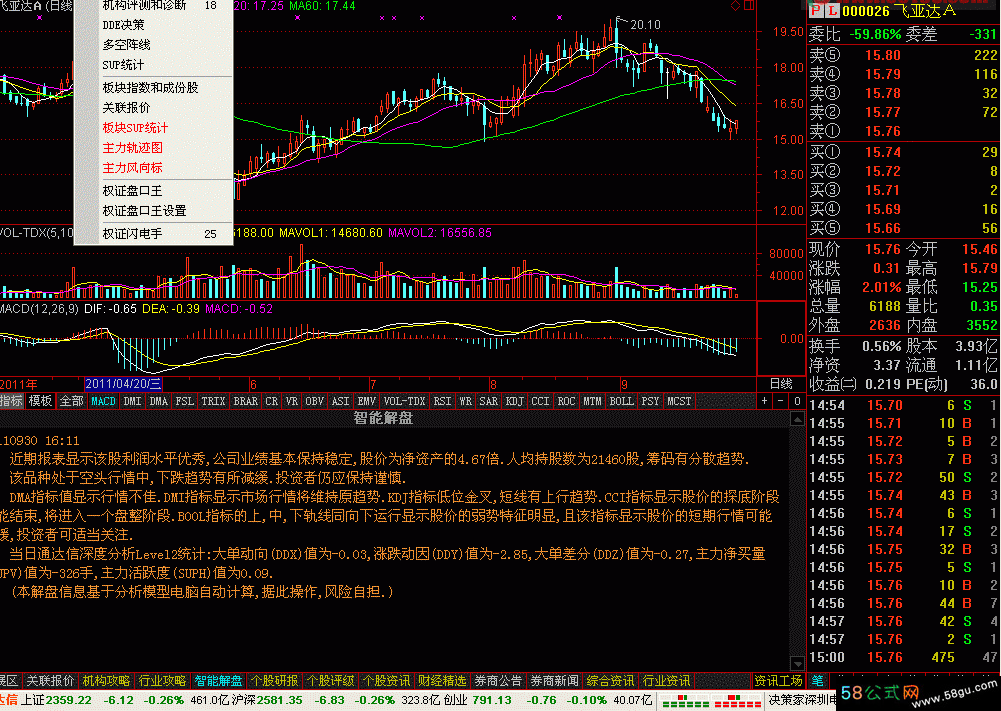1001x711 pixels.
Task: Select the VR indicator tab
Action: (x=292, y=401)
